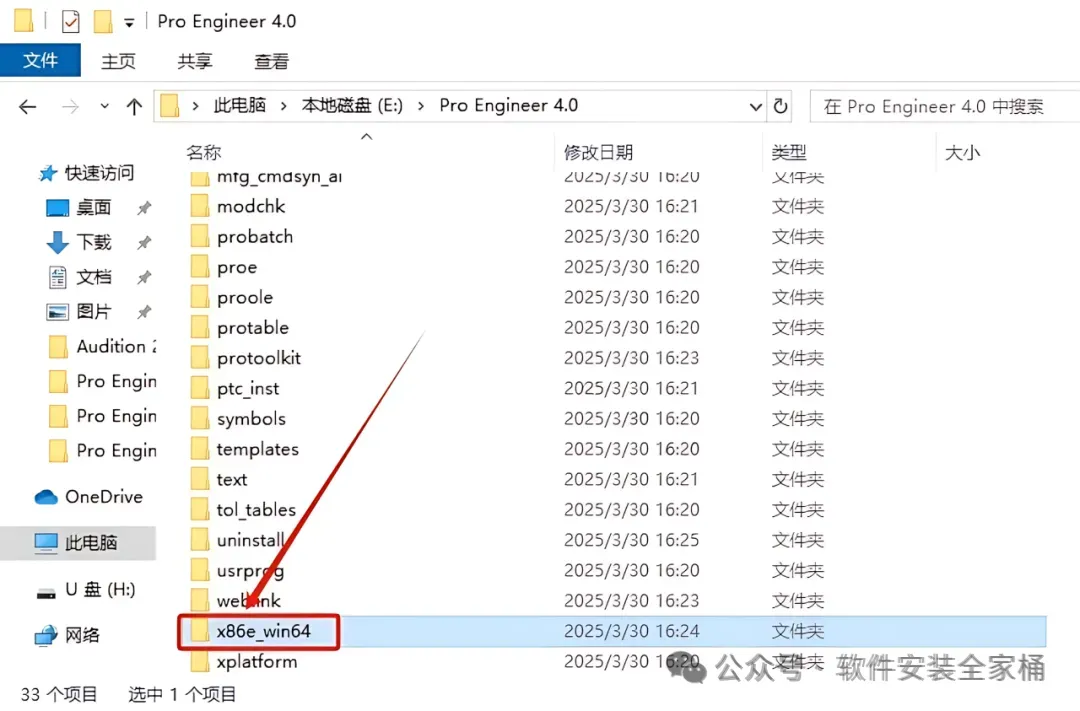This screenshot has width=1080, height=711.
Task: Sort by the 大小 column header
Action: click(x=962, y=152)
